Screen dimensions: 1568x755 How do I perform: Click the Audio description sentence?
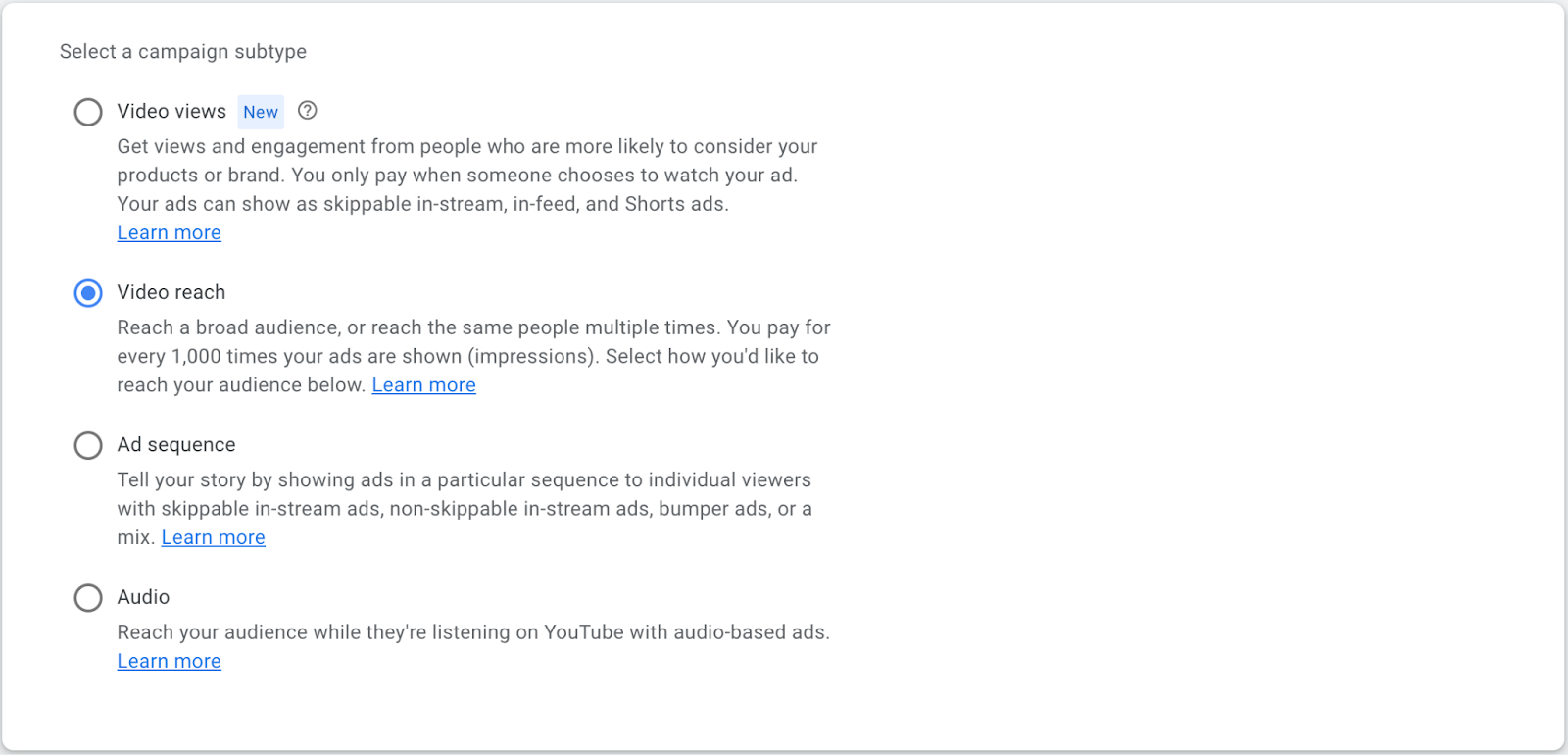[473, 631]
